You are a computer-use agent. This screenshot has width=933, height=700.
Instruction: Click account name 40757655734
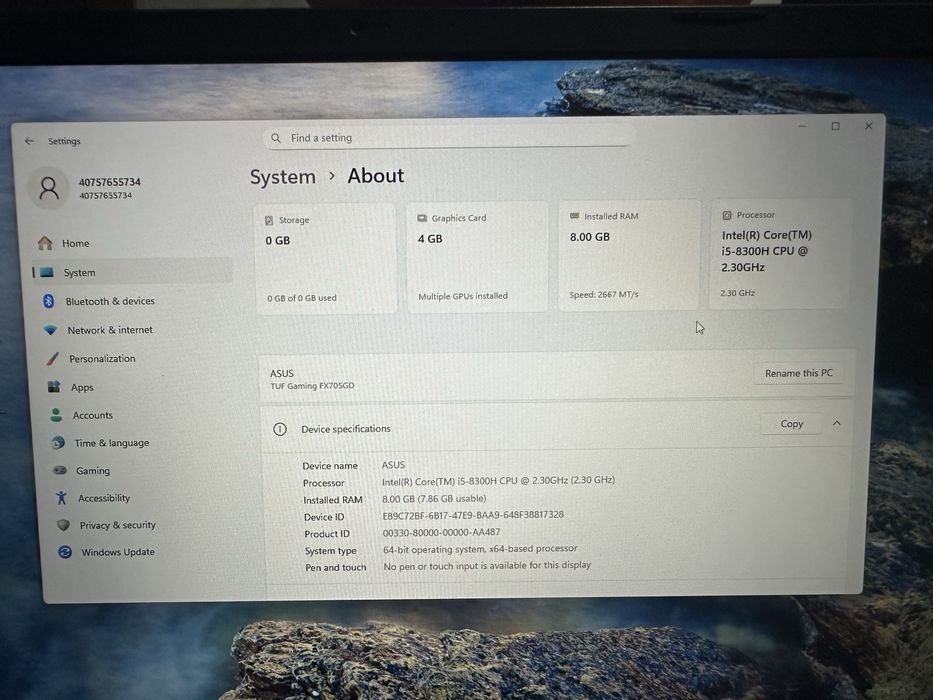pyautogui.click(x=109, y=182)
